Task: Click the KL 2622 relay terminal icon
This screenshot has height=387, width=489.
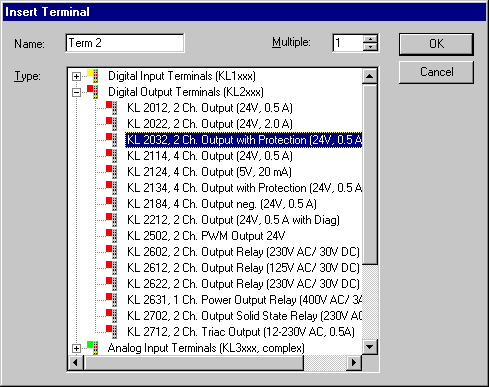Action: pos(112,284)
